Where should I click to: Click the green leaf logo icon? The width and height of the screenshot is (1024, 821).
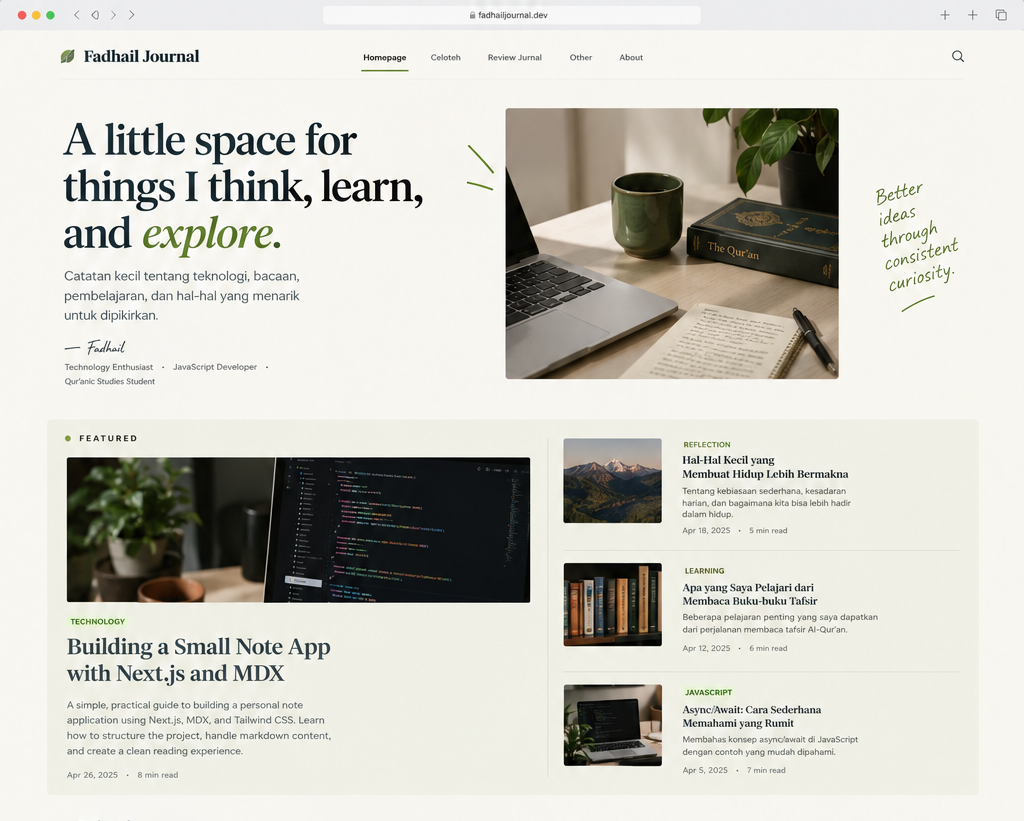[67, 57]
